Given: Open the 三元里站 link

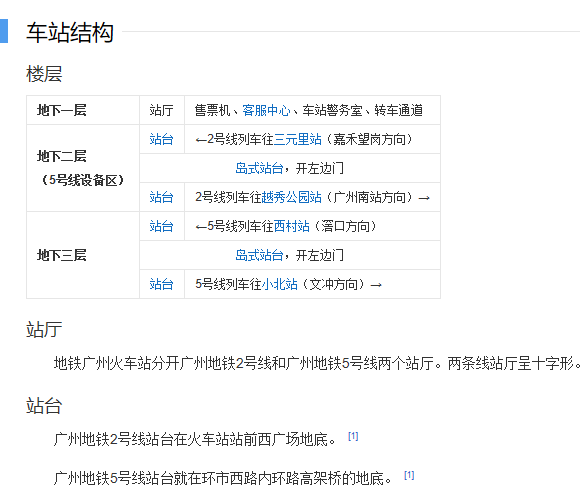Looking at the screenshot, I should coord(297,139).
